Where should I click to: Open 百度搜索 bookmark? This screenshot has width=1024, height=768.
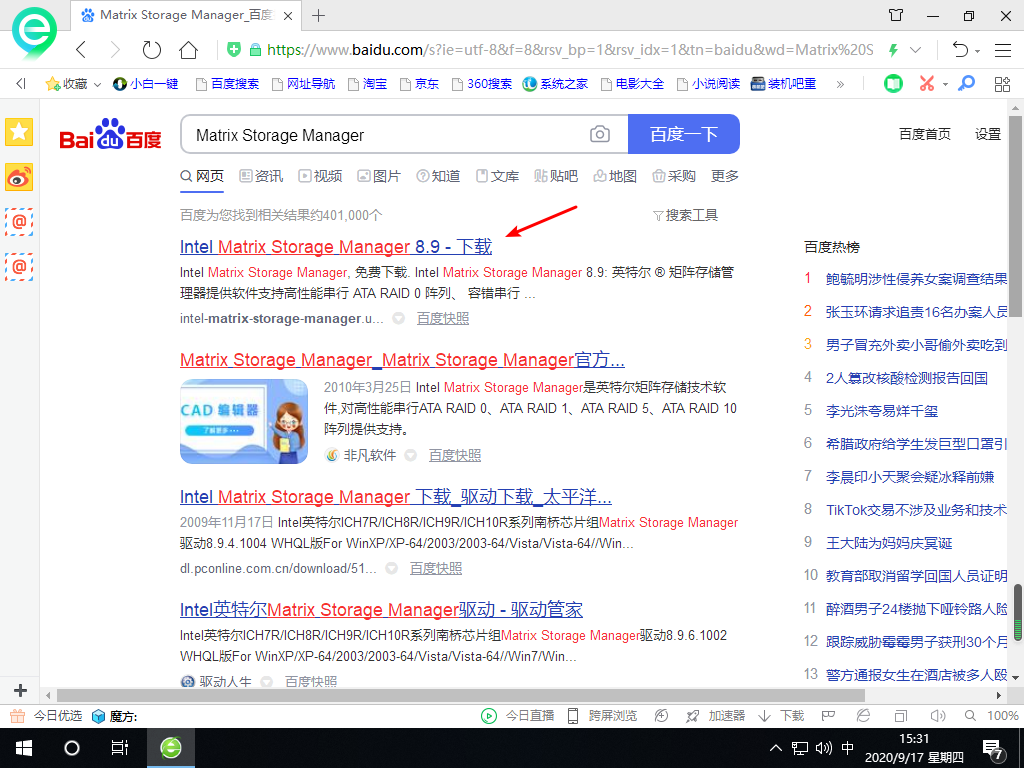click(x=228, y=84)
